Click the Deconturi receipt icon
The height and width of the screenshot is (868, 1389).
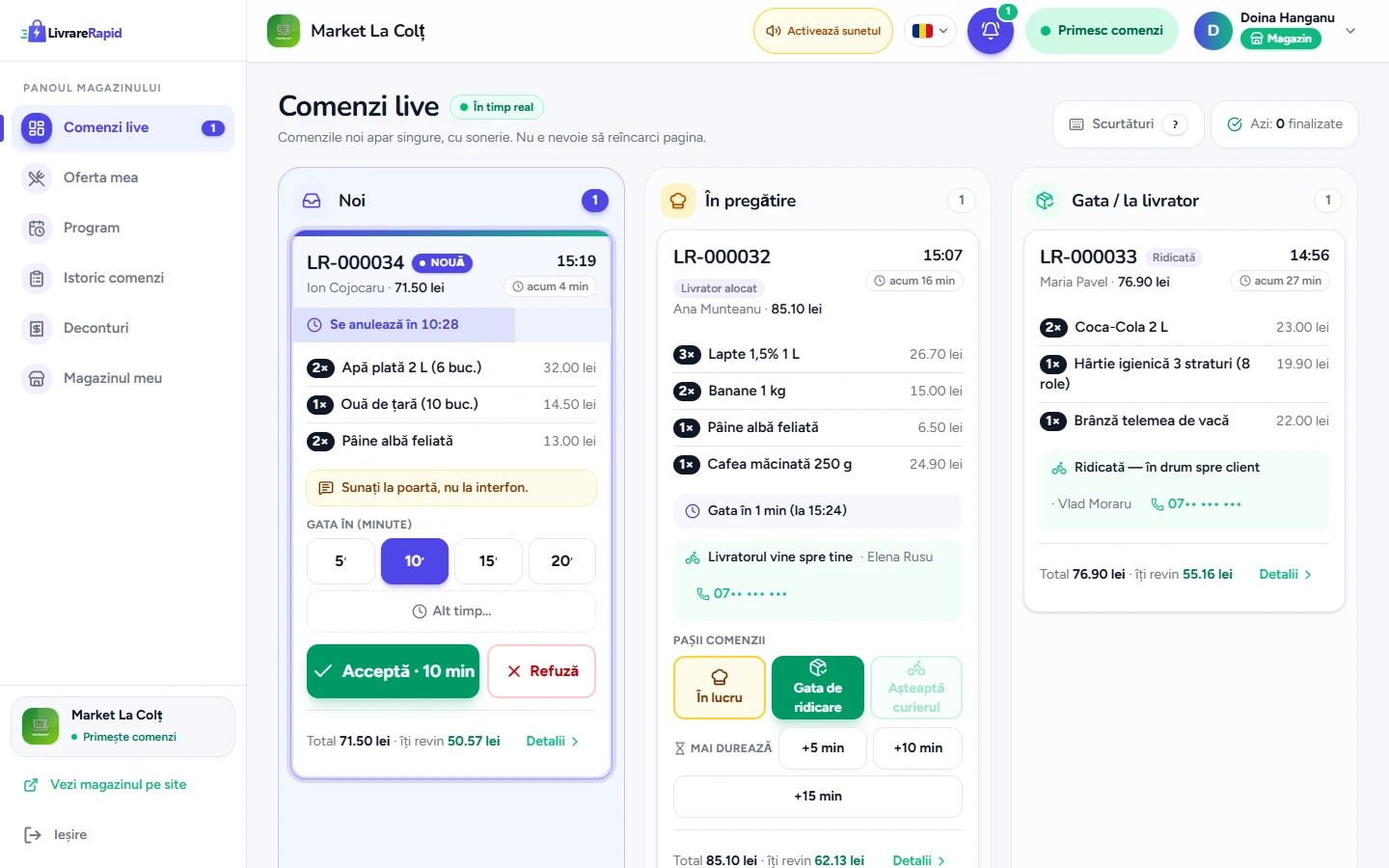37,328
